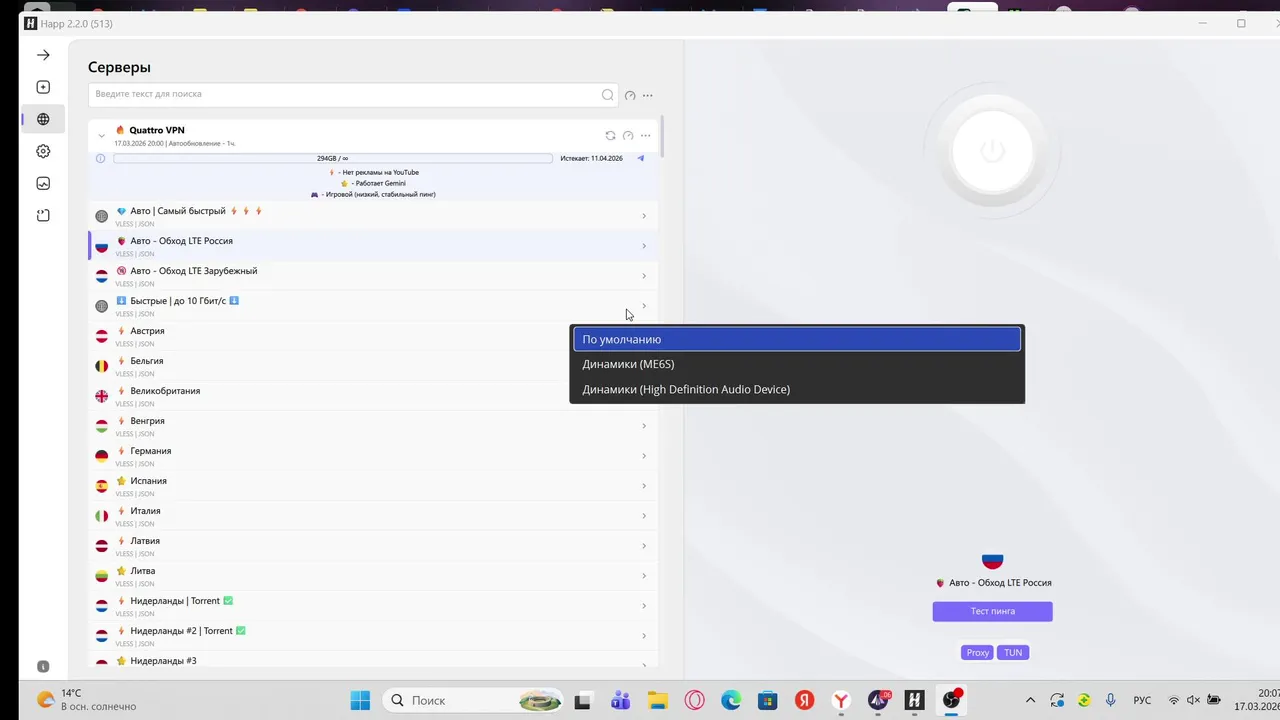Screen dimensions: 1280x720
Task: Select По умолчанию audio device
Action: click(x=797, y=339)
